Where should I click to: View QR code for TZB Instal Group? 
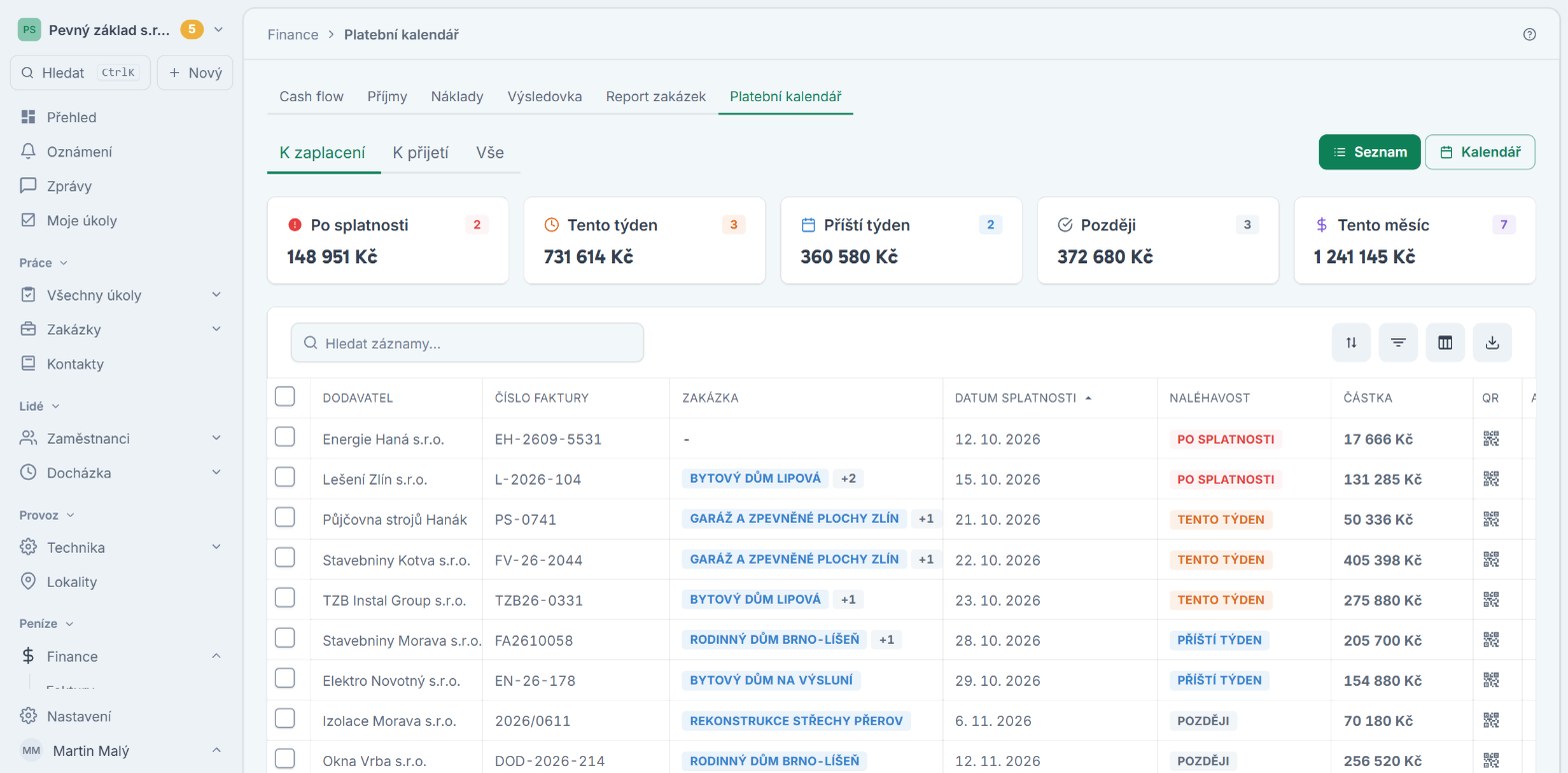[1491, 600]
